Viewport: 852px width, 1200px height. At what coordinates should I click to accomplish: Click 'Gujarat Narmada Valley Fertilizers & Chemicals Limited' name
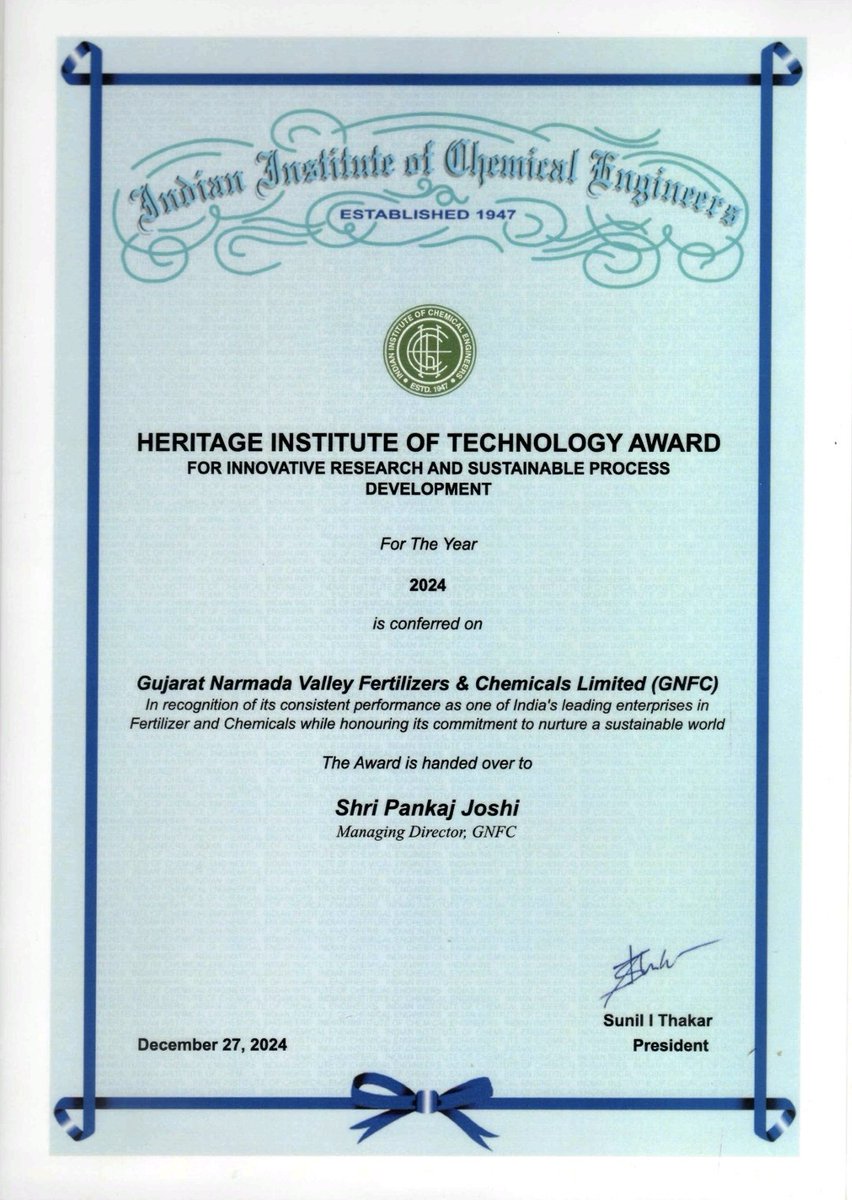tap(427, 683)
